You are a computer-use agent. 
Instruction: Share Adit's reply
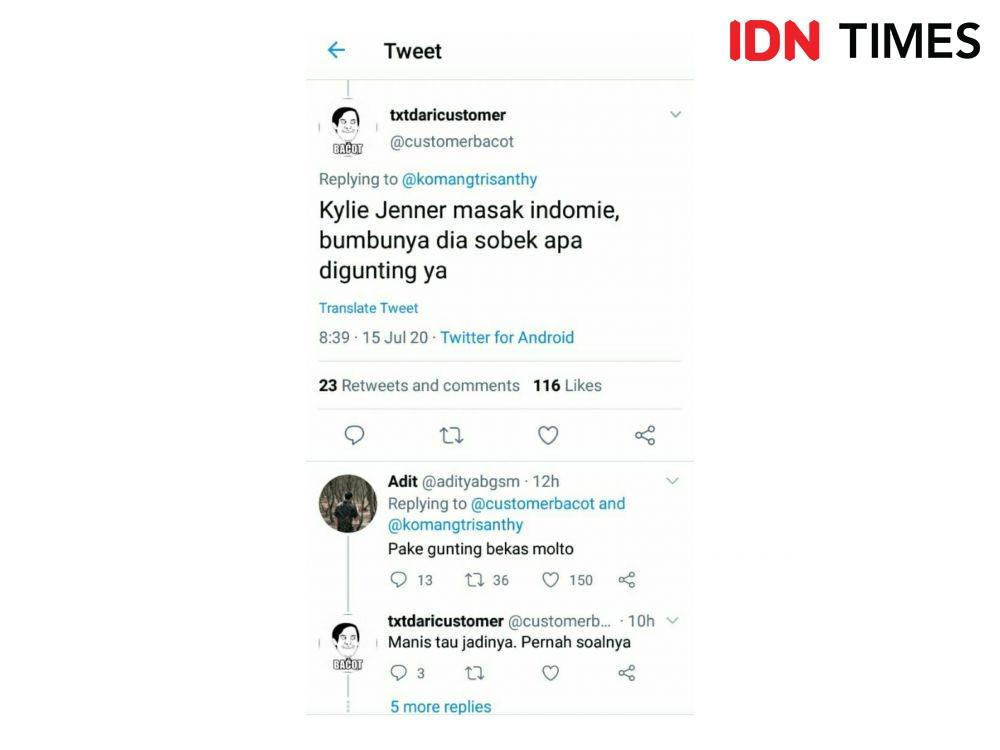click(627, 580)
